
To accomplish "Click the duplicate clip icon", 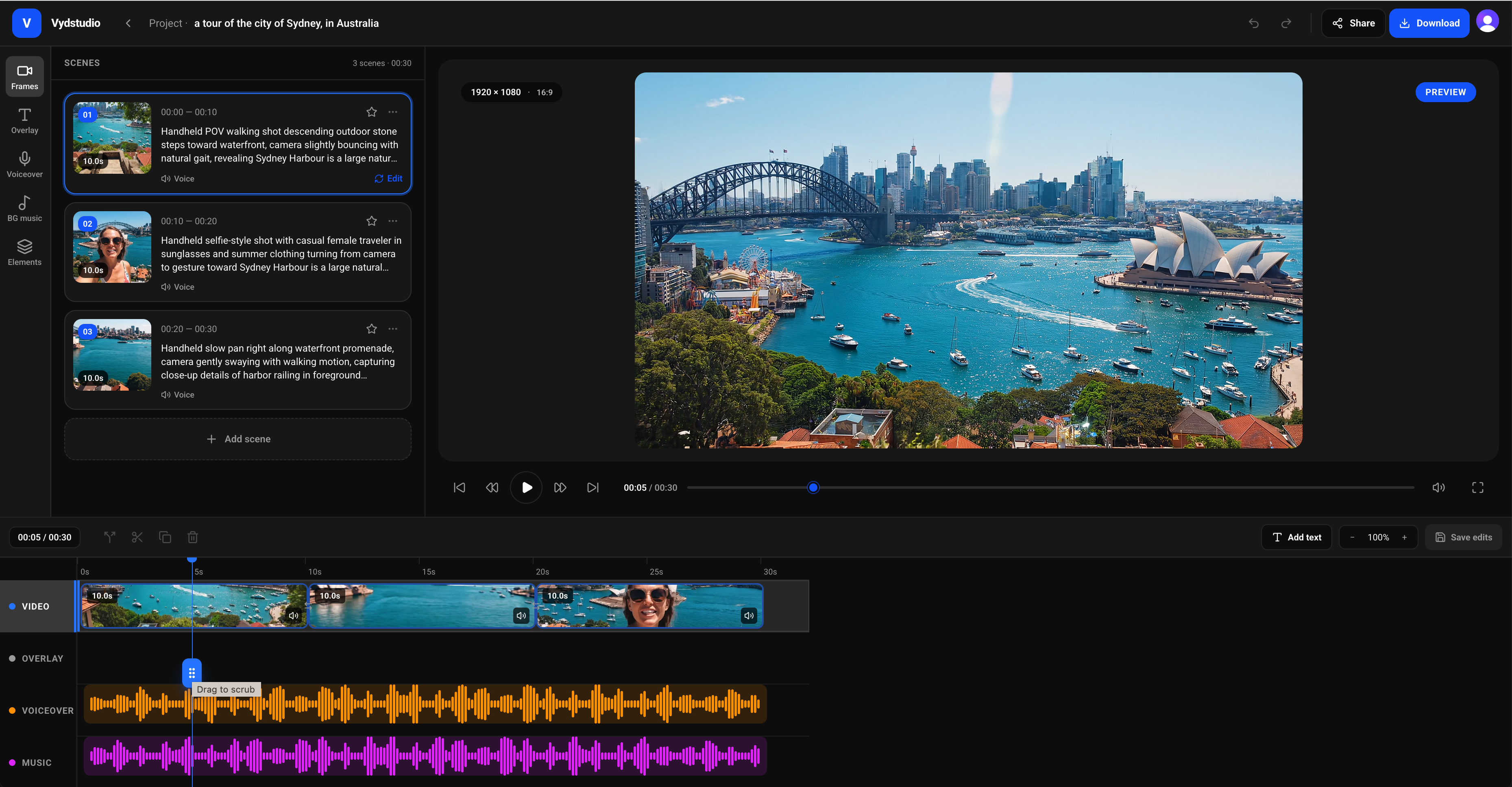I will pos(165,537).
